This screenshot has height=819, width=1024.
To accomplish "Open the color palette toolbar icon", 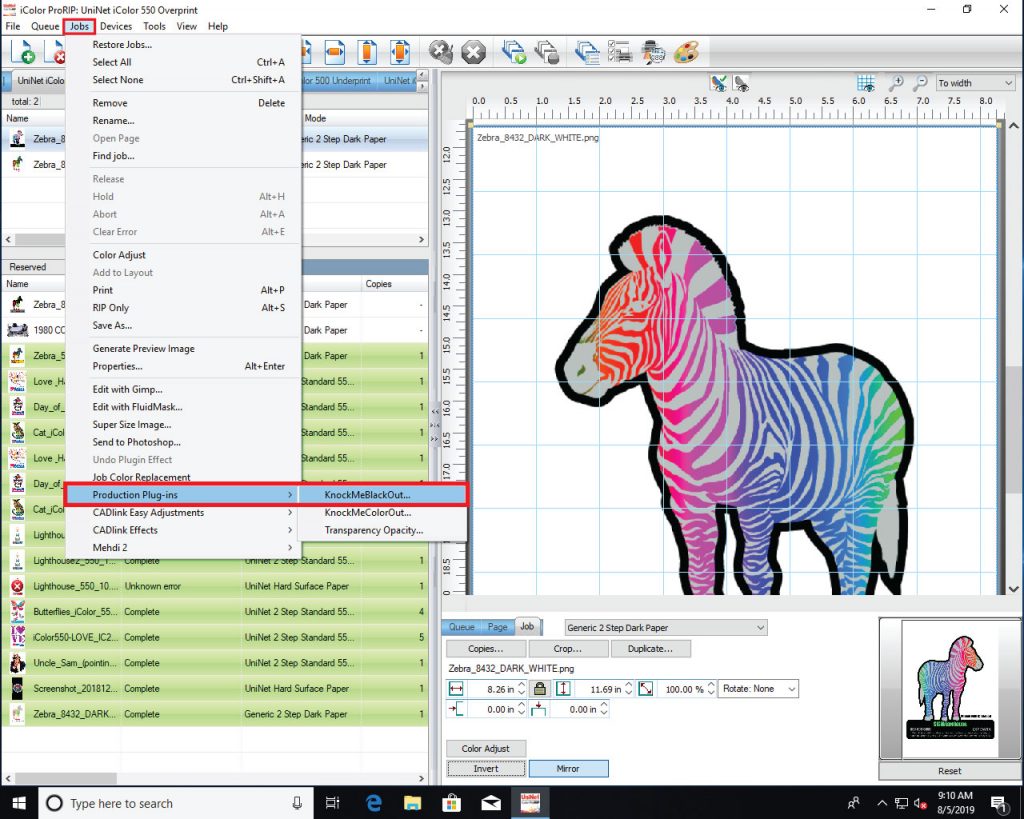I will tap(686, 52).
